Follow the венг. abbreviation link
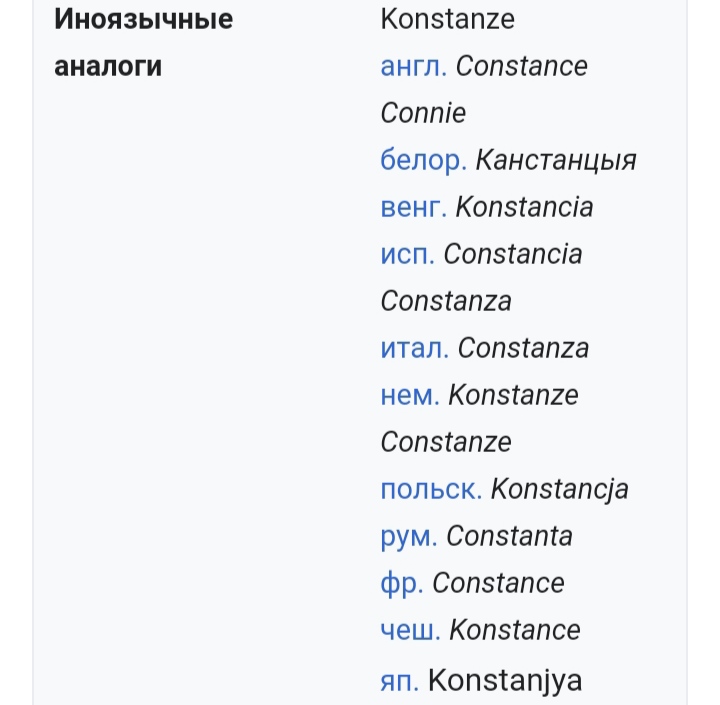This screenshot has height=705, width=720. point(413,208)
